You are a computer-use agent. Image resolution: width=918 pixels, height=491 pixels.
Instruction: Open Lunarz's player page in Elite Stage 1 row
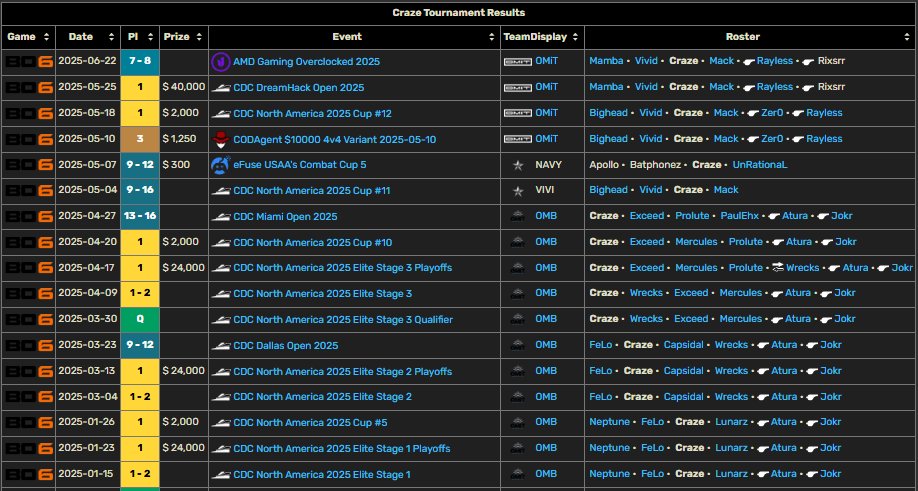click(731, 474)
